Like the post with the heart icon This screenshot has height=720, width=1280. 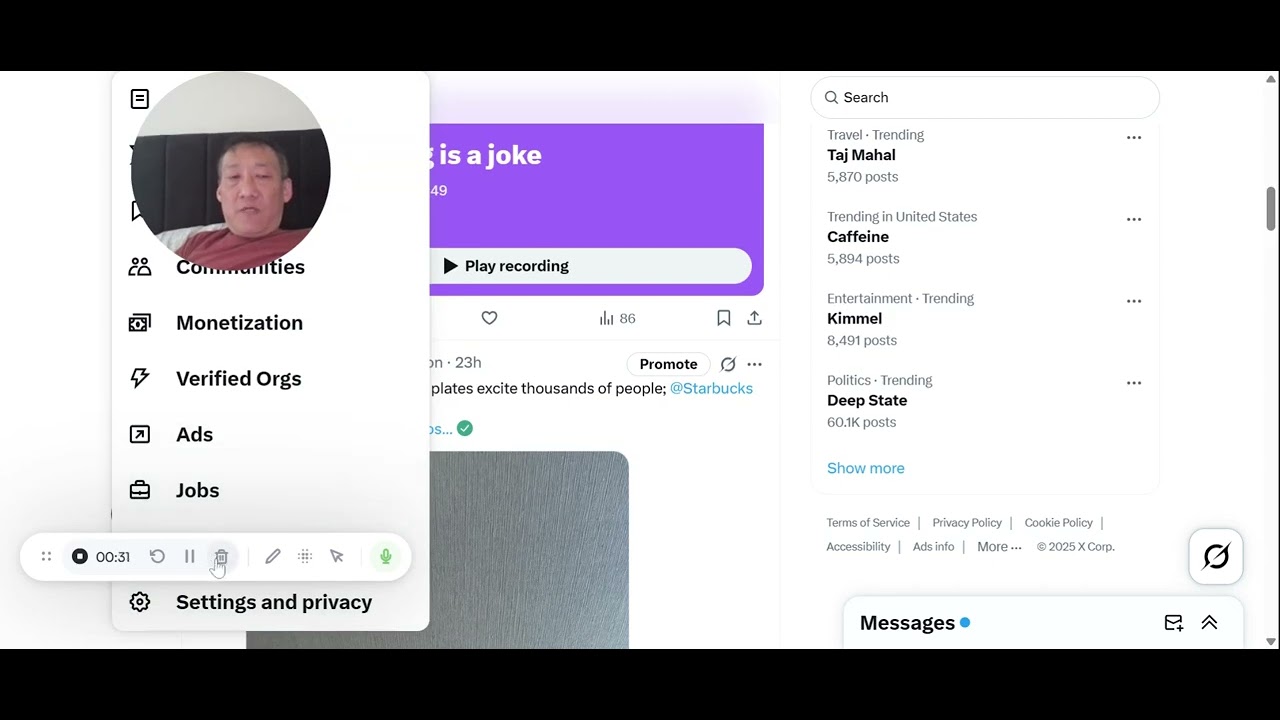489,318
